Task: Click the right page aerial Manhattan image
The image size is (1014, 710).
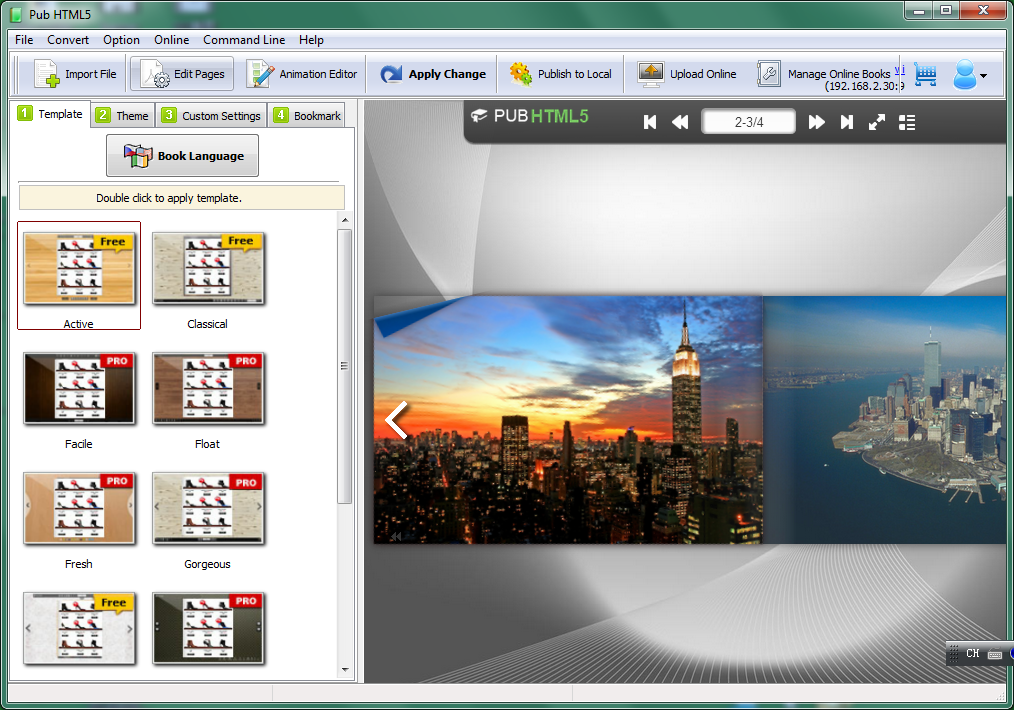Action: coord(885,420)
